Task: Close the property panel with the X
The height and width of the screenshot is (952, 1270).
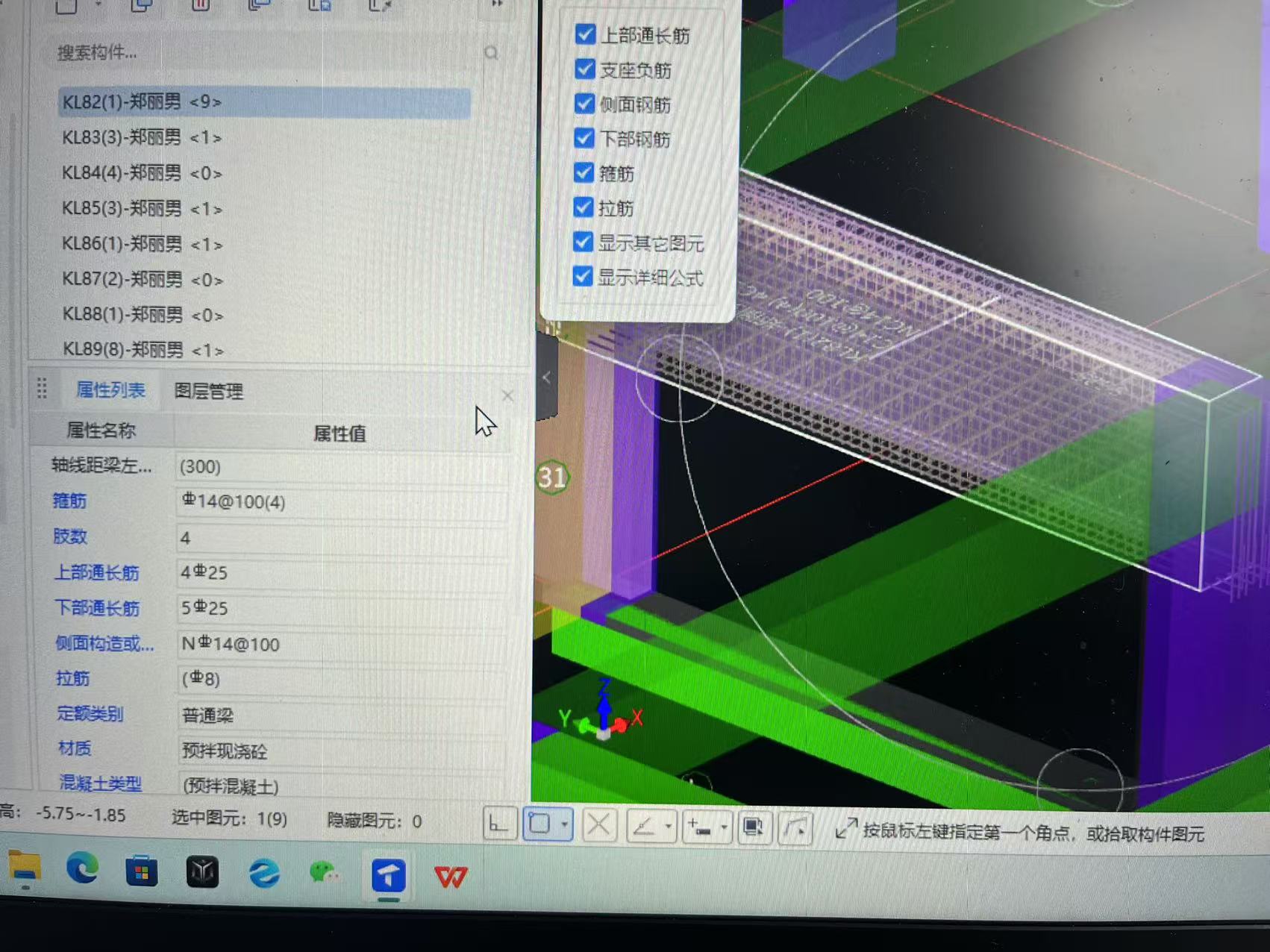Action: pos(507,395)
